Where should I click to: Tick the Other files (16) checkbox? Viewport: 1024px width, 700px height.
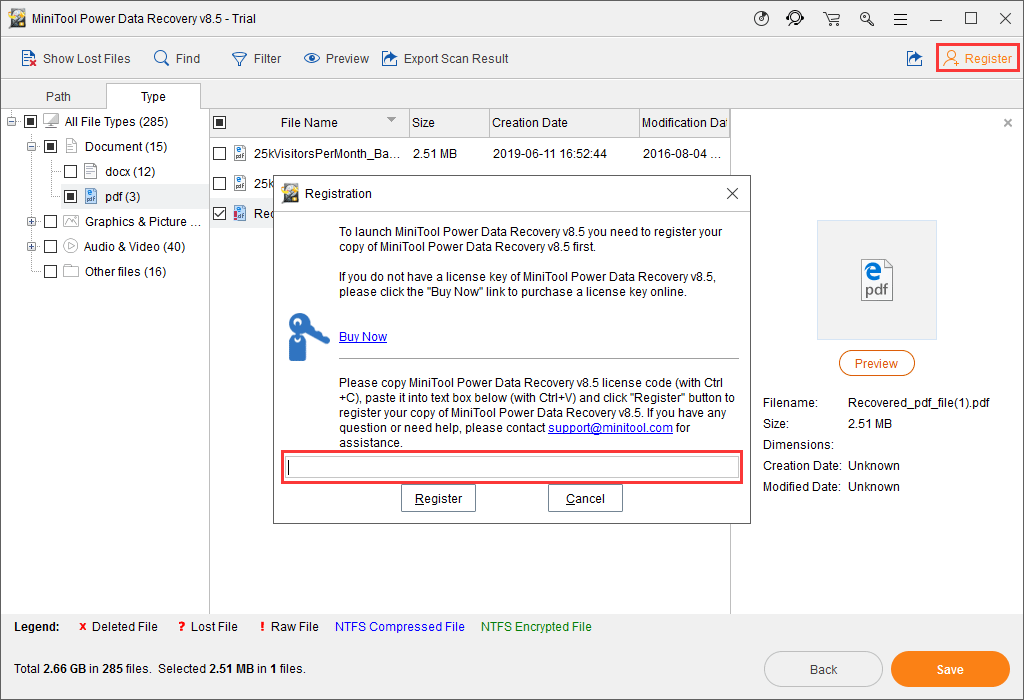[50, 272]
